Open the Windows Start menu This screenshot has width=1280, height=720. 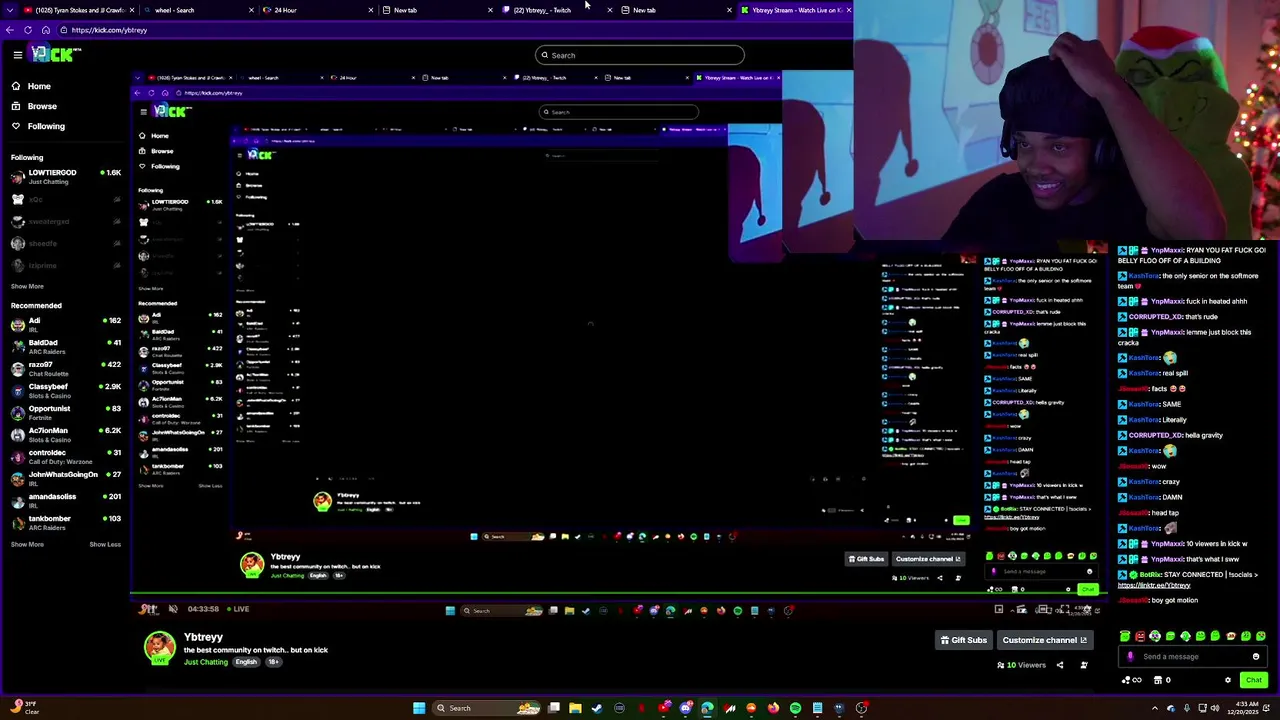[x=419, y=708]
